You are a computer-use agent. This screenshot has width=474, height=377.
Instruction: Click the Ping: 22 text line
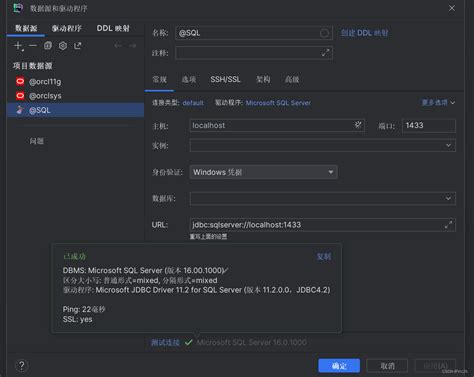[x=84, y=309]
